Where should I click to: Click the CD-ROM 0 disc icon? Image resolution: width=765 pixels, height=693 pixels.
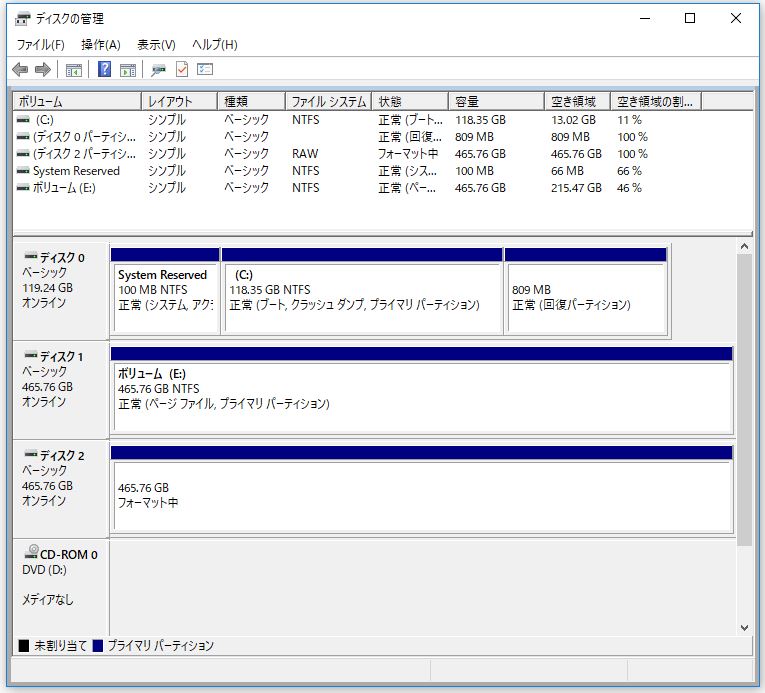coord(32,552)
